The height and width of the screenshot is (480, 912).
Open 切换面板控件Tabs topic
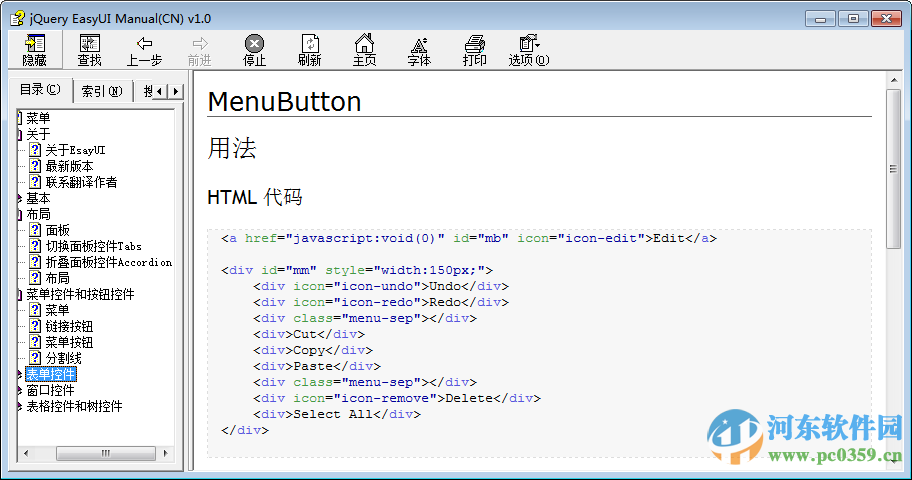[94, 246]
